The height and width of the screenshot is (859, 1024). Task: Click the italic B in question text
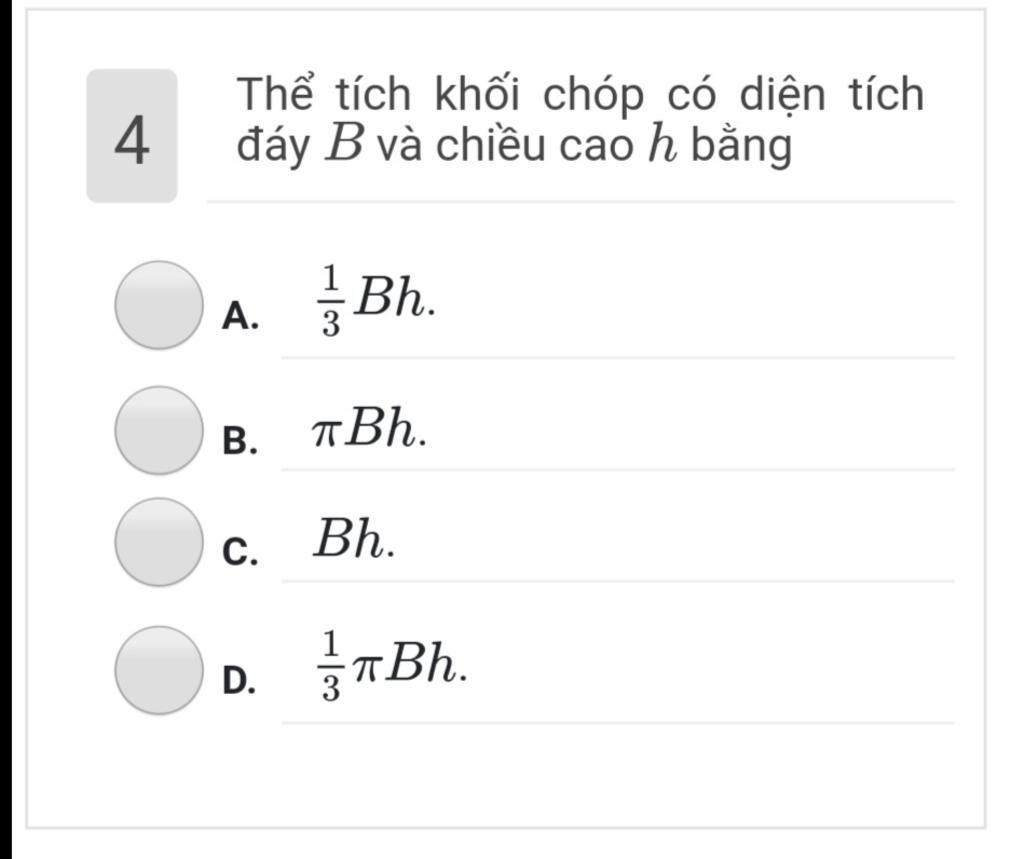click(344, 143)
